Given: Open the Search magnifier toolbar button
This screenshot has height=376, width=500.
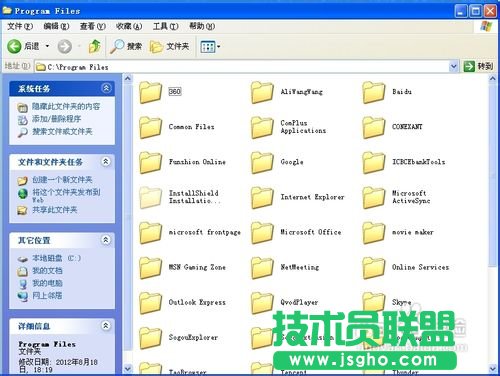Looking at the screenshot, I should click(126, 46).
